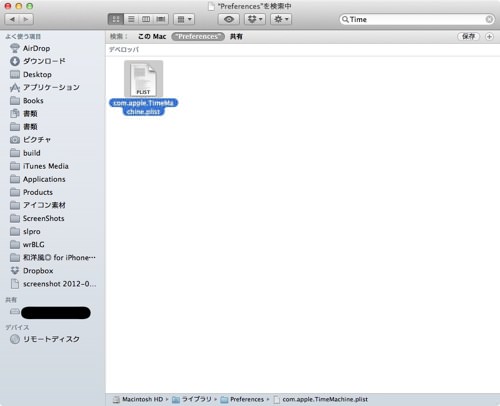Click the 保存 save search button
This screenshot has height=406, width=500.
468,36
